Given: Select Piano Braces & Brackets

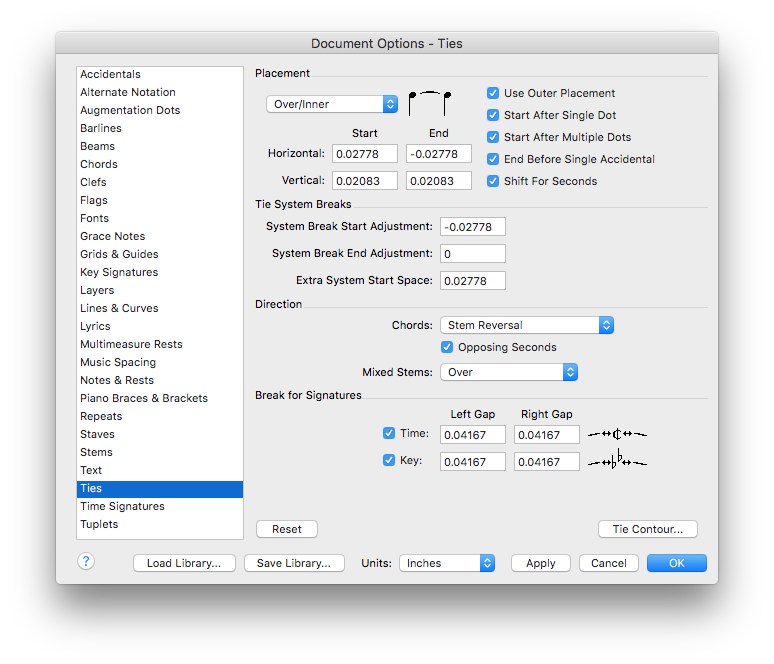Looking at the screenshot, I should click(x=160, y=398).
